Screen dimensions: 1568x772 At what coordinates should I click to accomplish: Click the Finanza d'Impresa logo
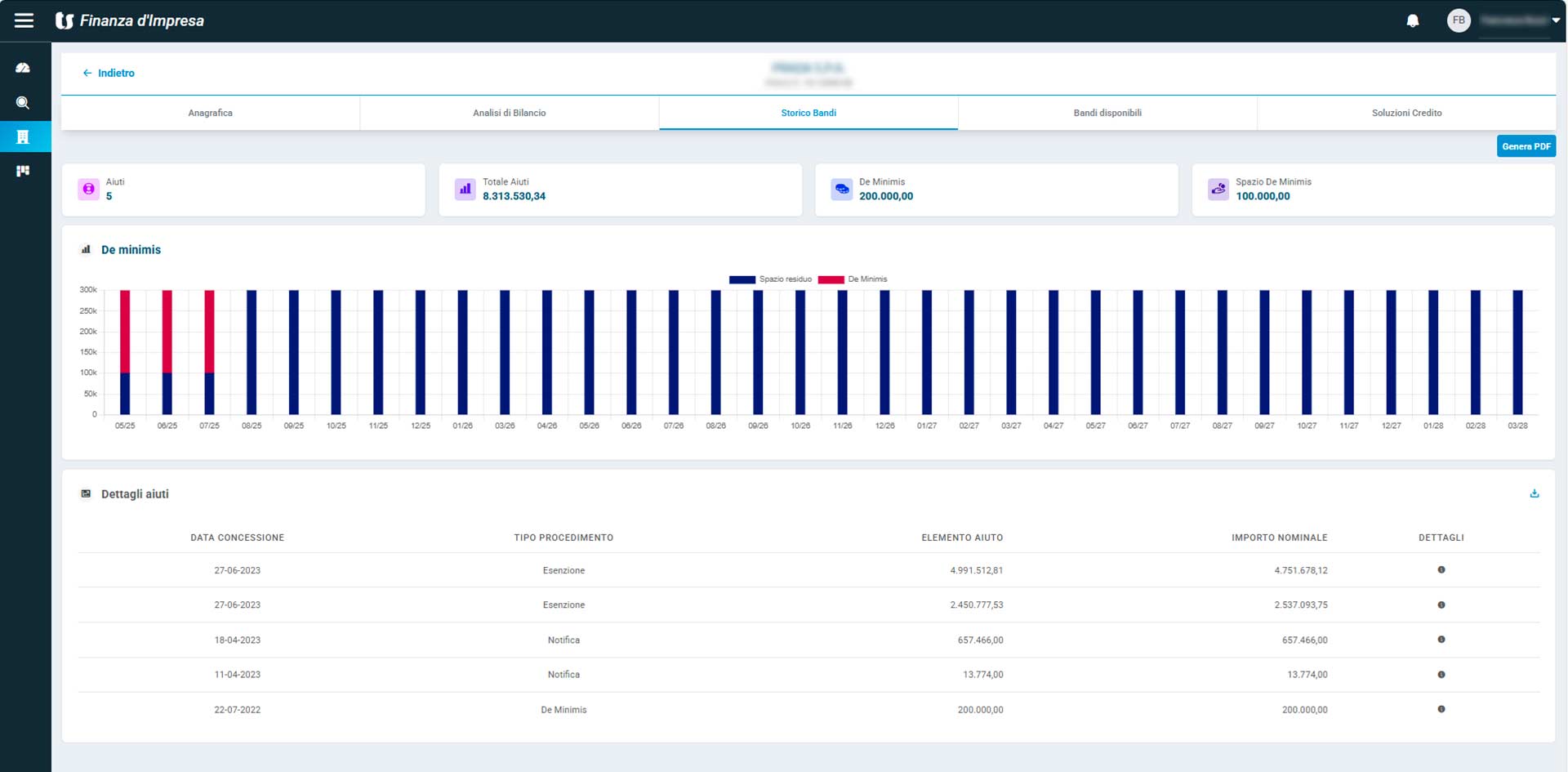(x=130, y=20)
